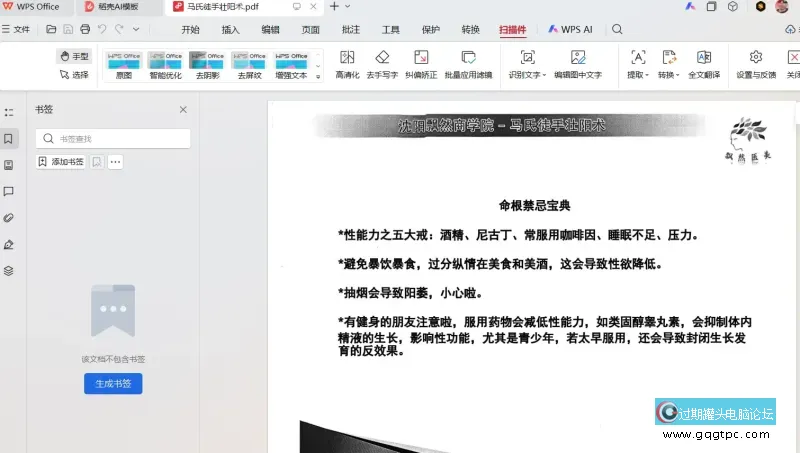
Task: Open the signature pen icon in left sidebar
Action: point(9,244)
